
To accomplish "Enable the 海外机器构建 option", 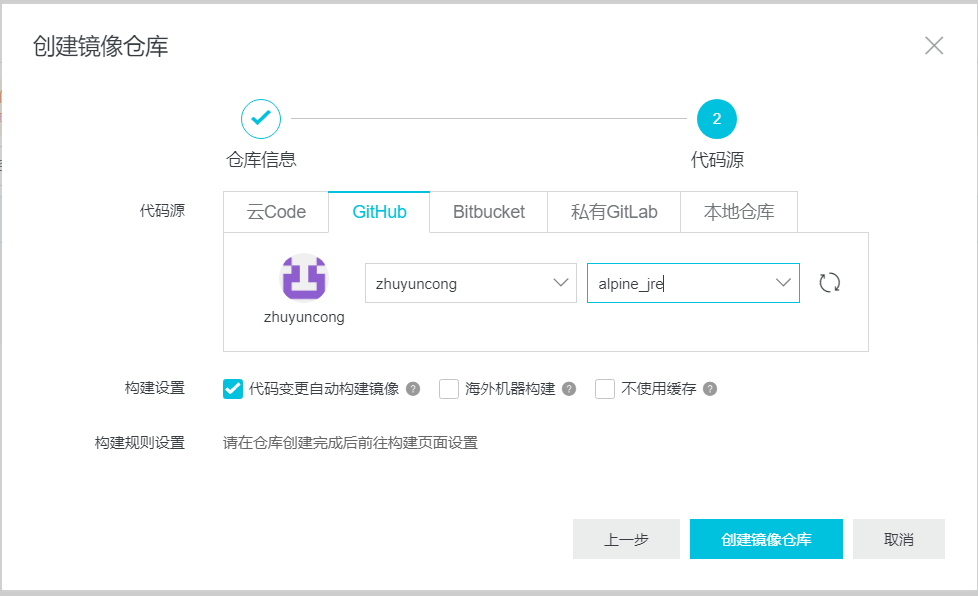I will point(448,389).
